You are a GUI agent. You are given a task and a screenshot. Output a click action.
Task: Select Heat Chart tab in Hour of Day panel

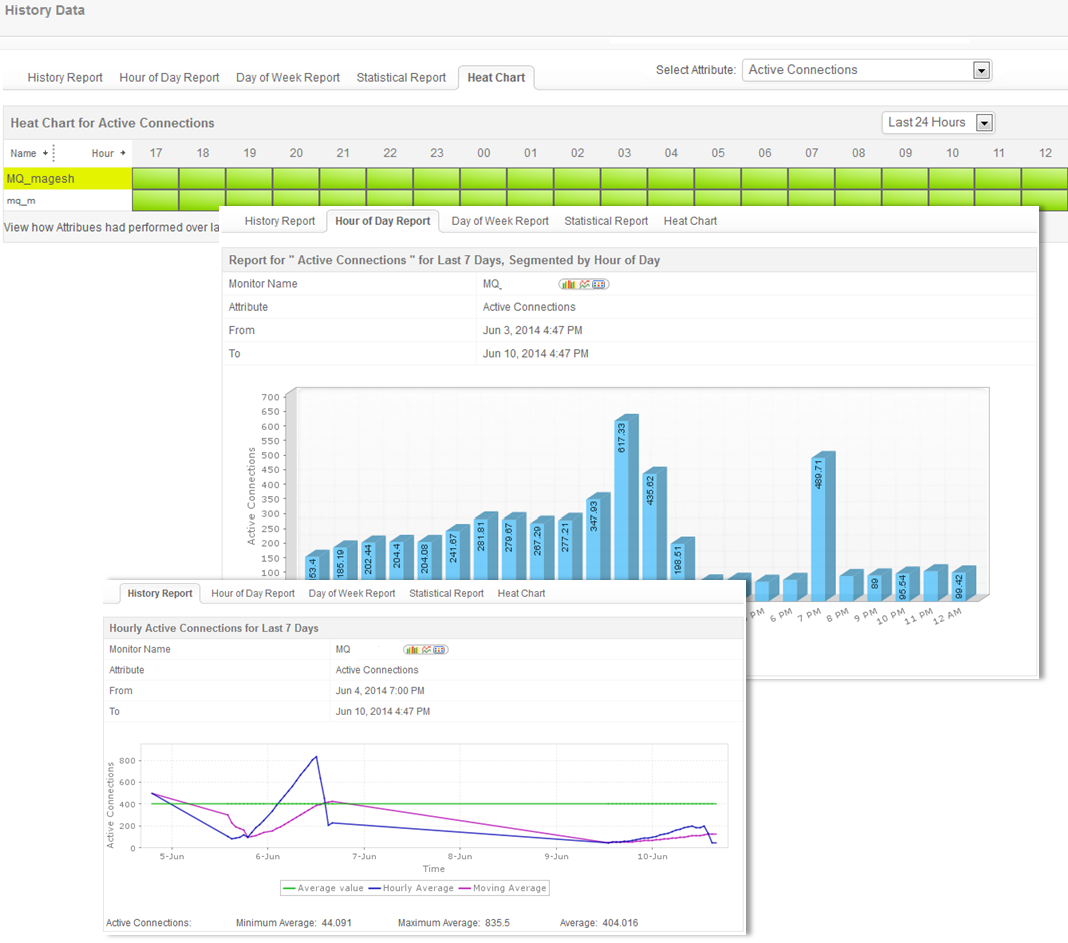(x=690, y=221)
